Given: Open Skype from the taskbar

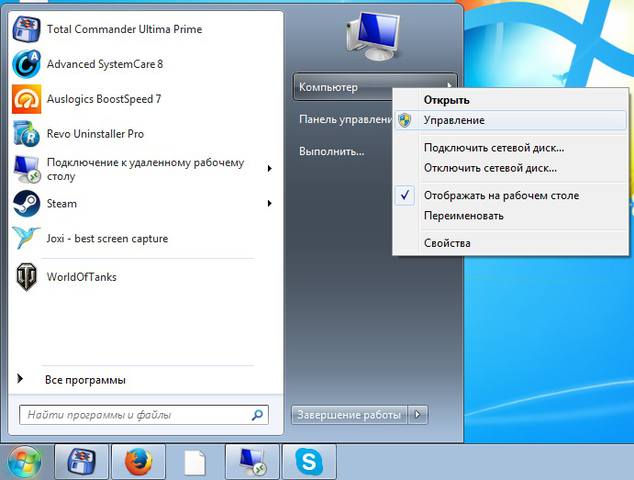Looking at the screenshot, I should click(x=309, y=462).
